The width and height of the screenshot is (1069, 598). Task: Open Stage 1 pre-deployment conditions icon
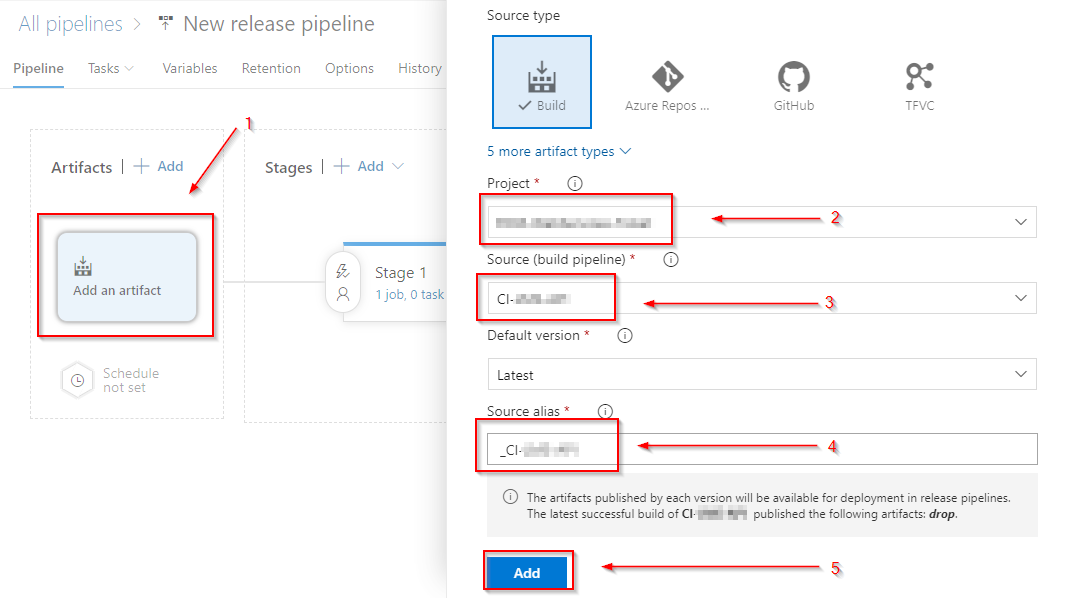(343, 271)
